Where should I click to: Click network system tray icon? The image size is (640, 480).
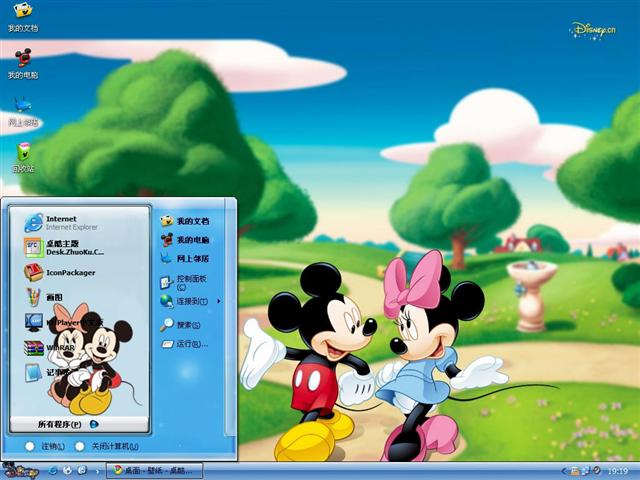coord(586,471)
